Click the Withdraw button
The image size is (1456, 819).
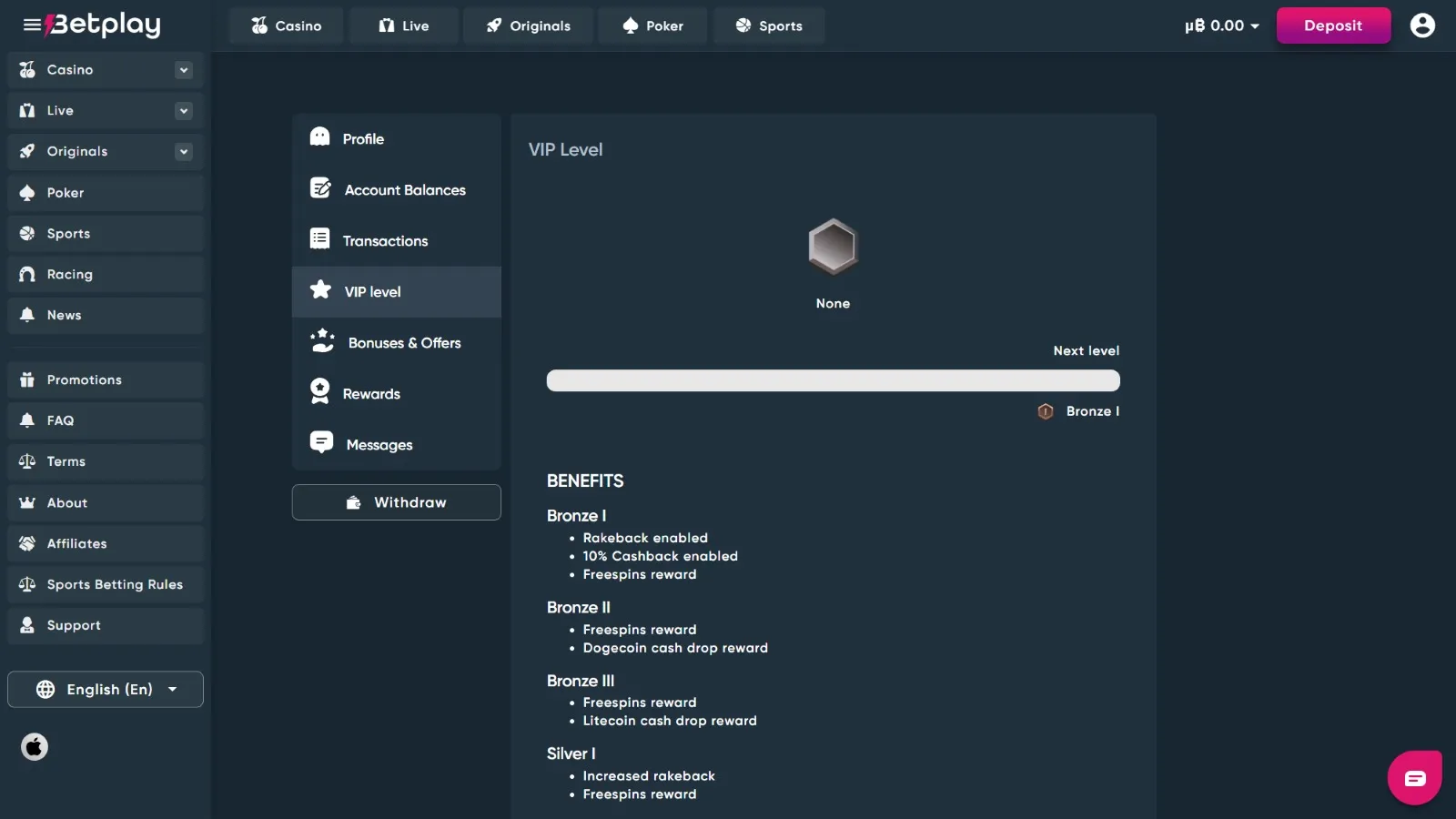pos(397,502)
